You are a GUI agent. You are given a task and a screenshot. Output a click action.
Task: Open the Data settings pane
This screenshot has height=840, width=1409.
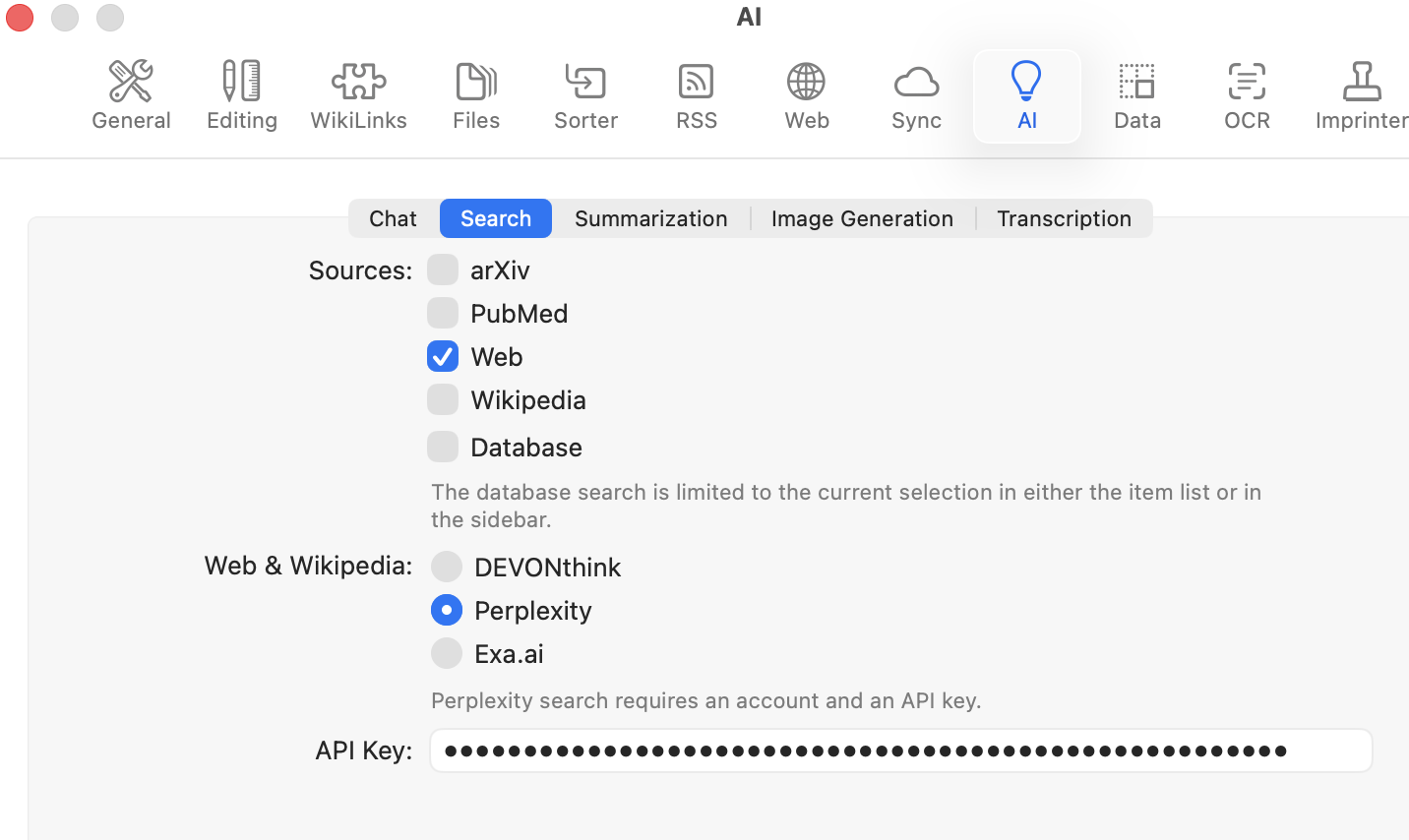pyautogui.click(x=1137, y=96)
